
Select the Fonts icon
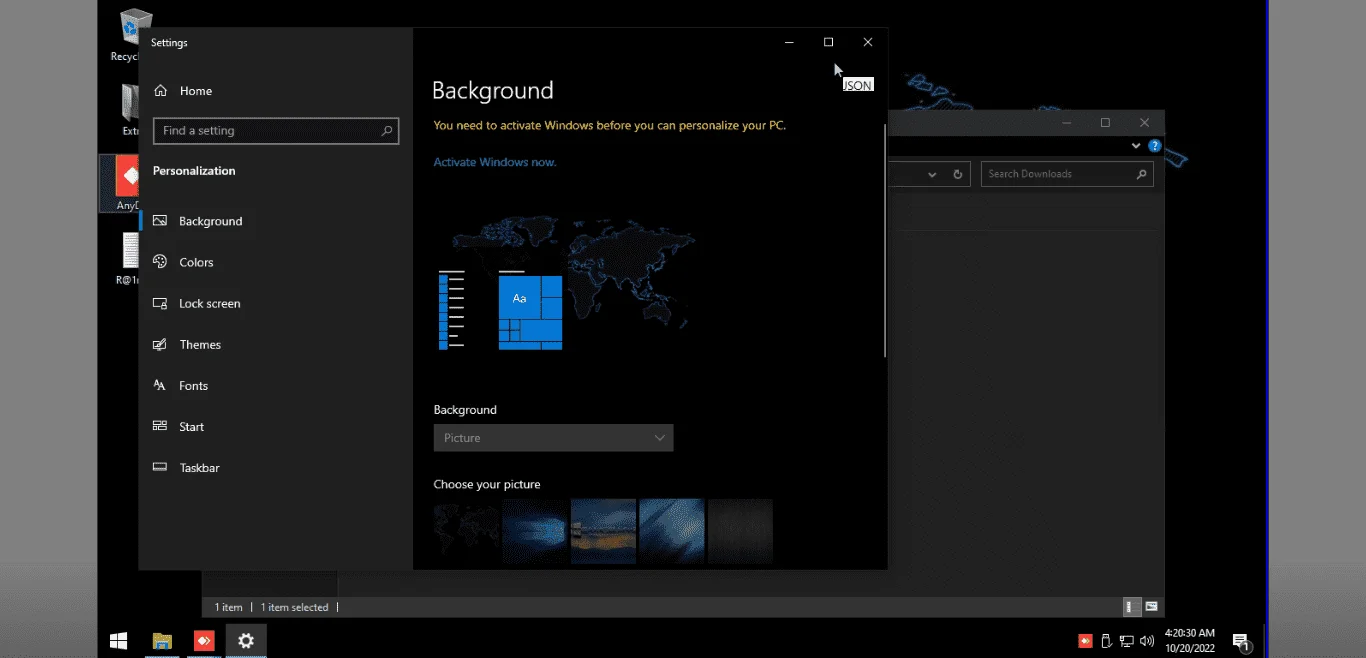(160, 385)
